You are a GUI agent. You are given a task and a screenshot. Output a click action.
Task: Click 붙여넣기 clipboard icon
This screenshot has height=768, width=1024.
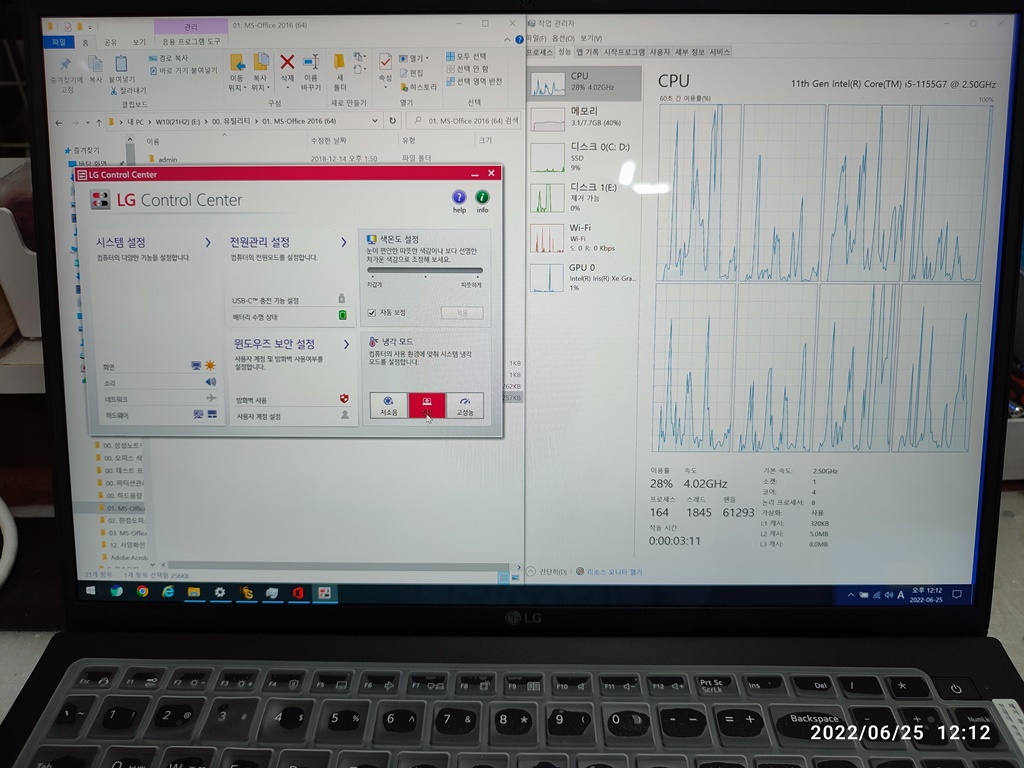pyautogui.click(x=121, y=64)
